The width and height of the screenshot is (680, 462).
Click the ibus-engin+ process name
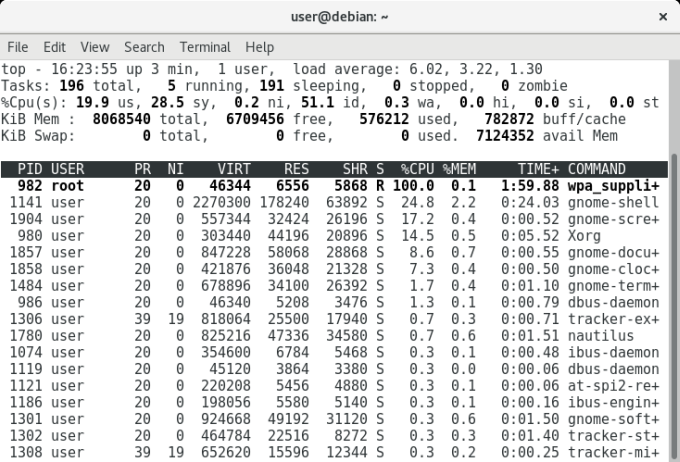pyautogui.click(x=613, y=402)
